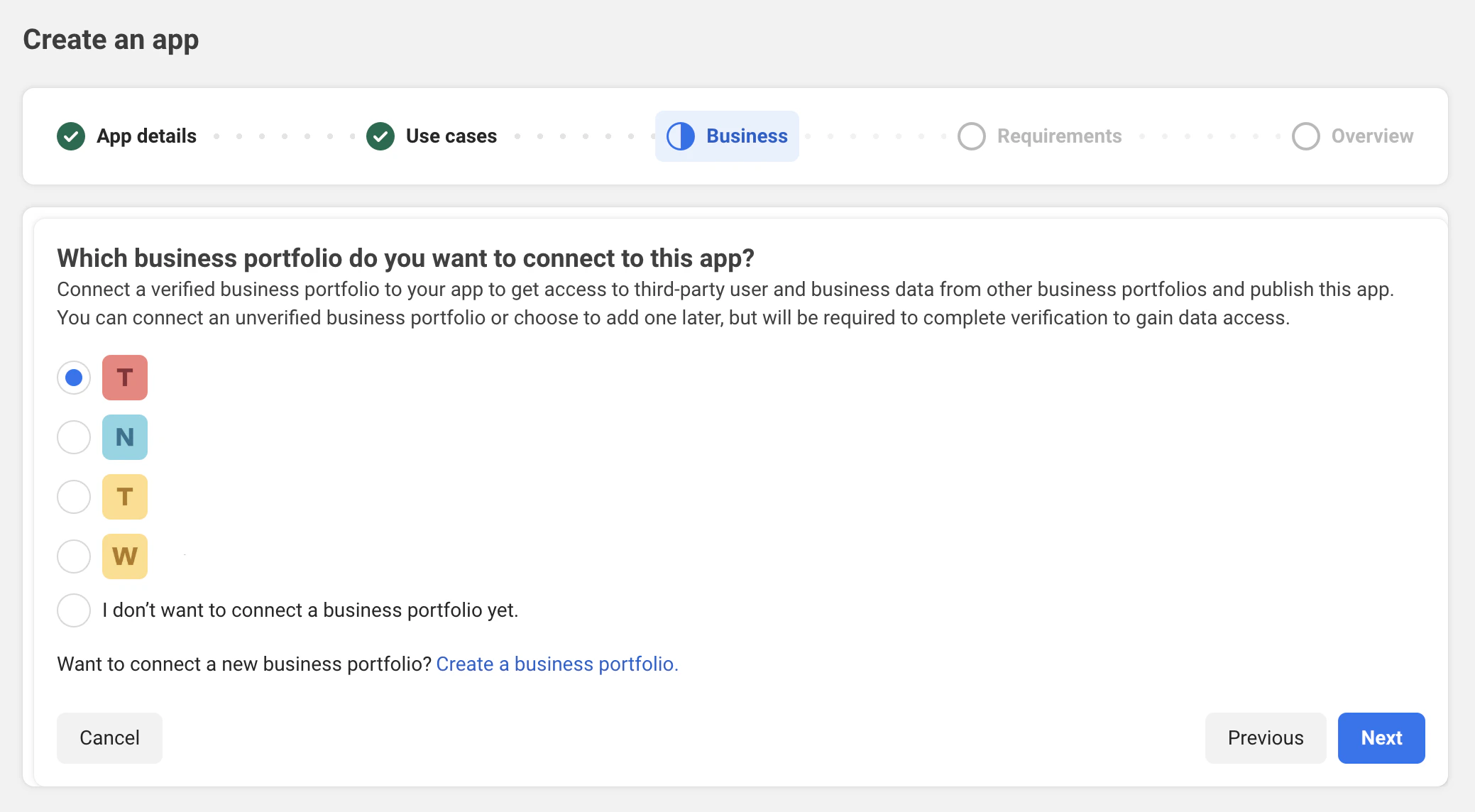The width and height of the screenshot is (1475, 812).
Task: Click the green checkmark beside Use cases
Action: point(381,136)
